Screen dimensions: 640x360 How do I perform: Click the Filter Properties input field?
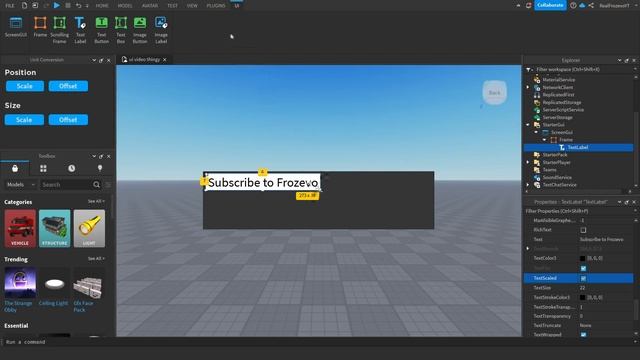coord(579,211)
